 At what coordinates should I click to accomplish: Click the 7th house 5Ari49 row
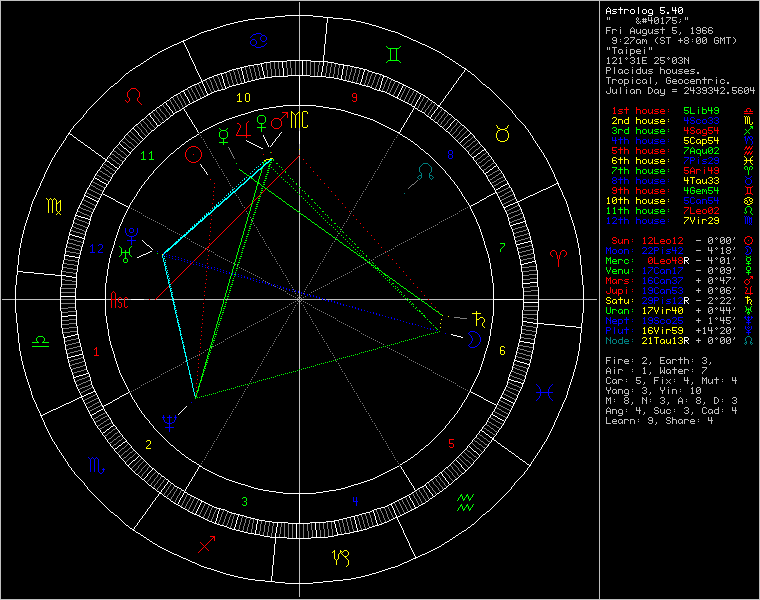click(681, 171)
